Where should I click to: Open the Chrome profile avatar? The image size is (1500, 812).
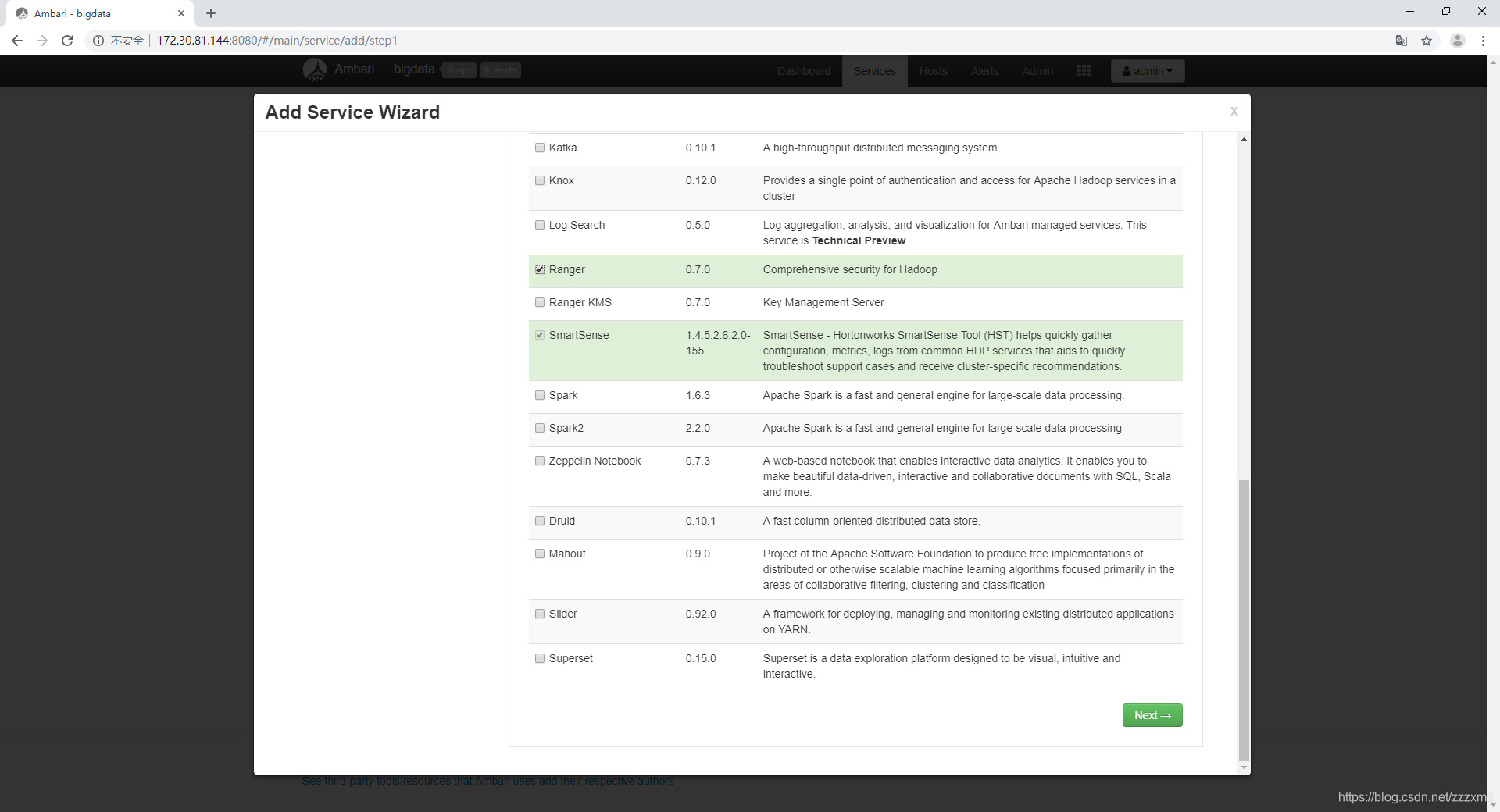pos(1457,41)
